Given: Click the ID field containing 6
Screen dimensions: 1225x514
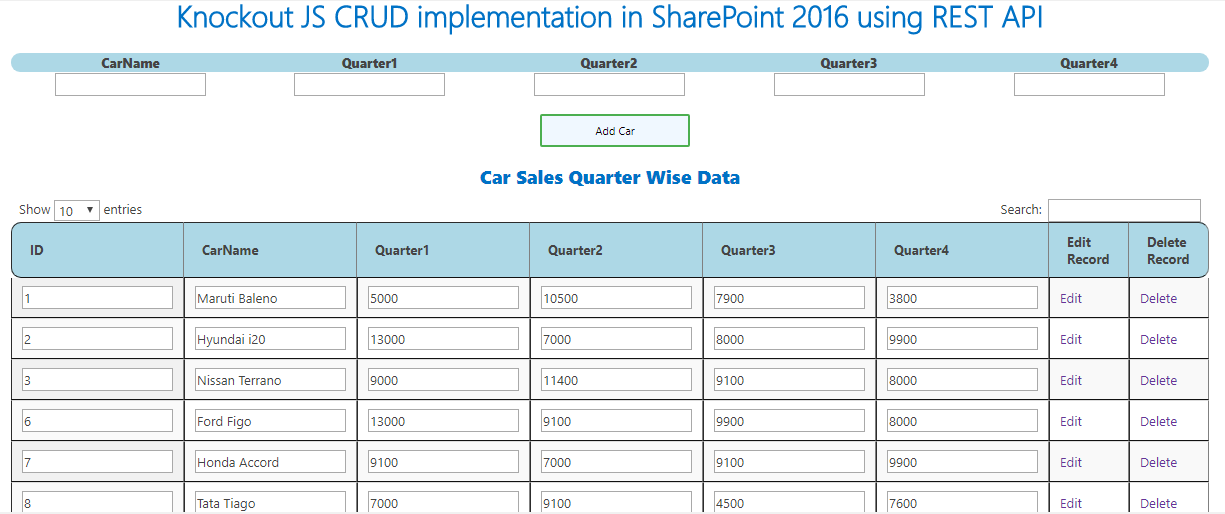Looking at the screenshot, I should pyautogui.click(x=97, y=421).
